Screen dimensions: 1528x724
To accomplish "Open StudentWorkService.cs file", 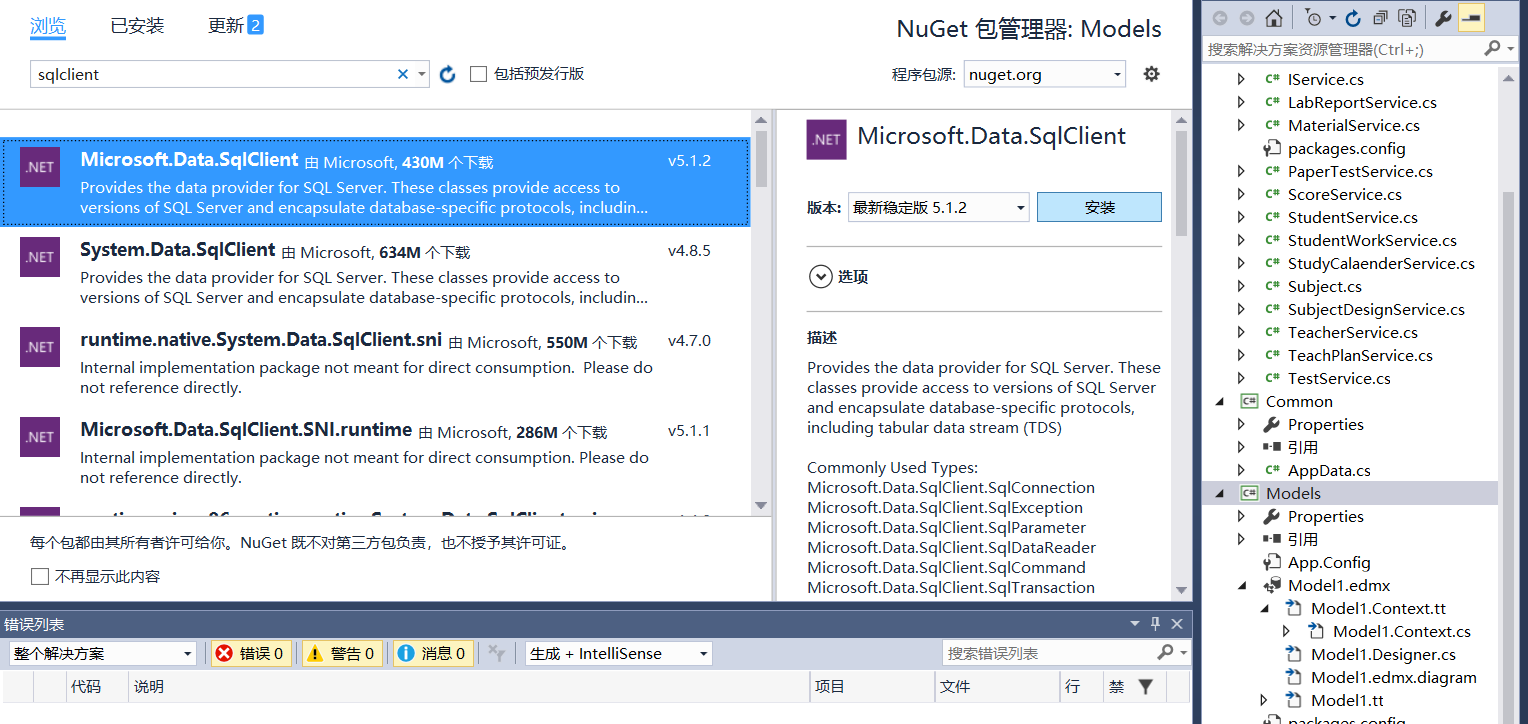I will (1371, 240).
